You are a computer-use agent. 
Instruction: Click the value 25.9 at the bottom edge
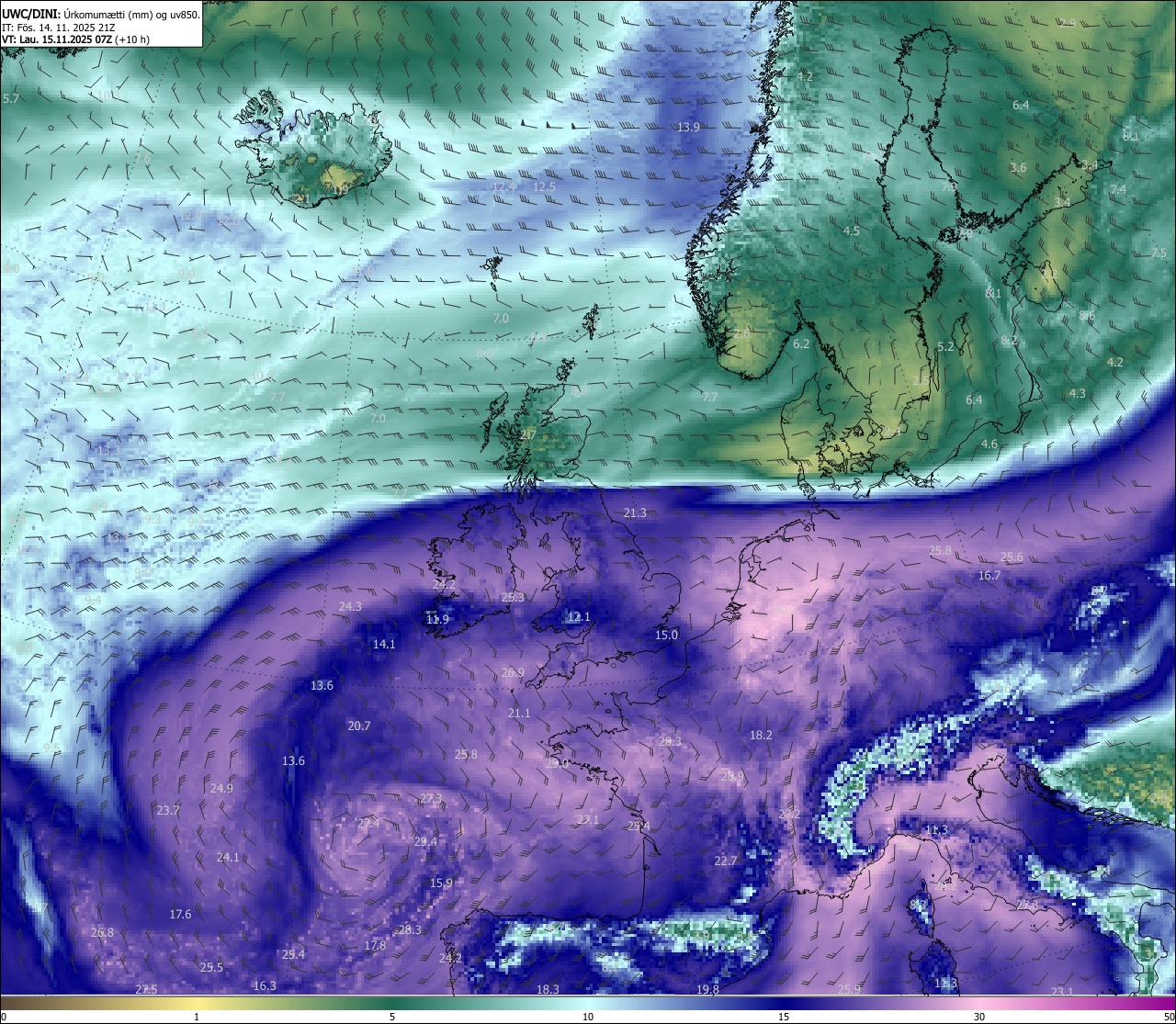point(850,989)
